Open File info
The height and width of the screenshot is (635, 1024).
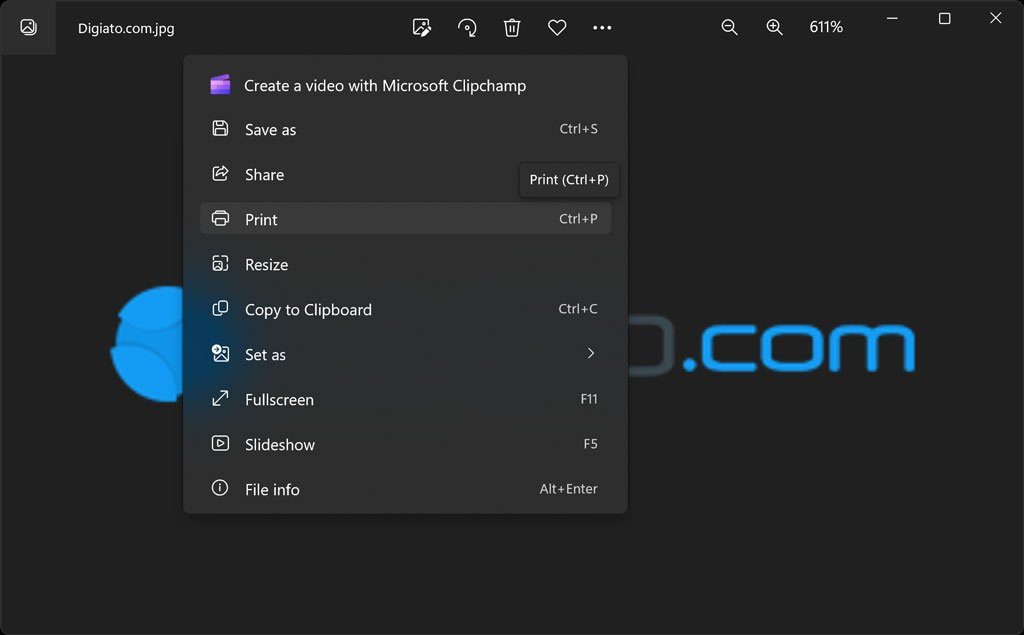(x=405, y=489)
